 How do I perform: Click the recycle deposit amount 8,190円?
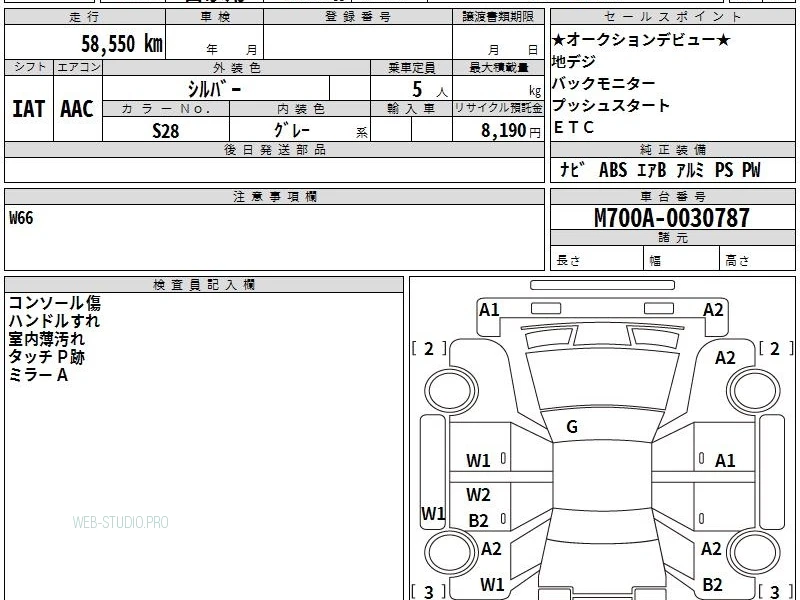point(511,131)
